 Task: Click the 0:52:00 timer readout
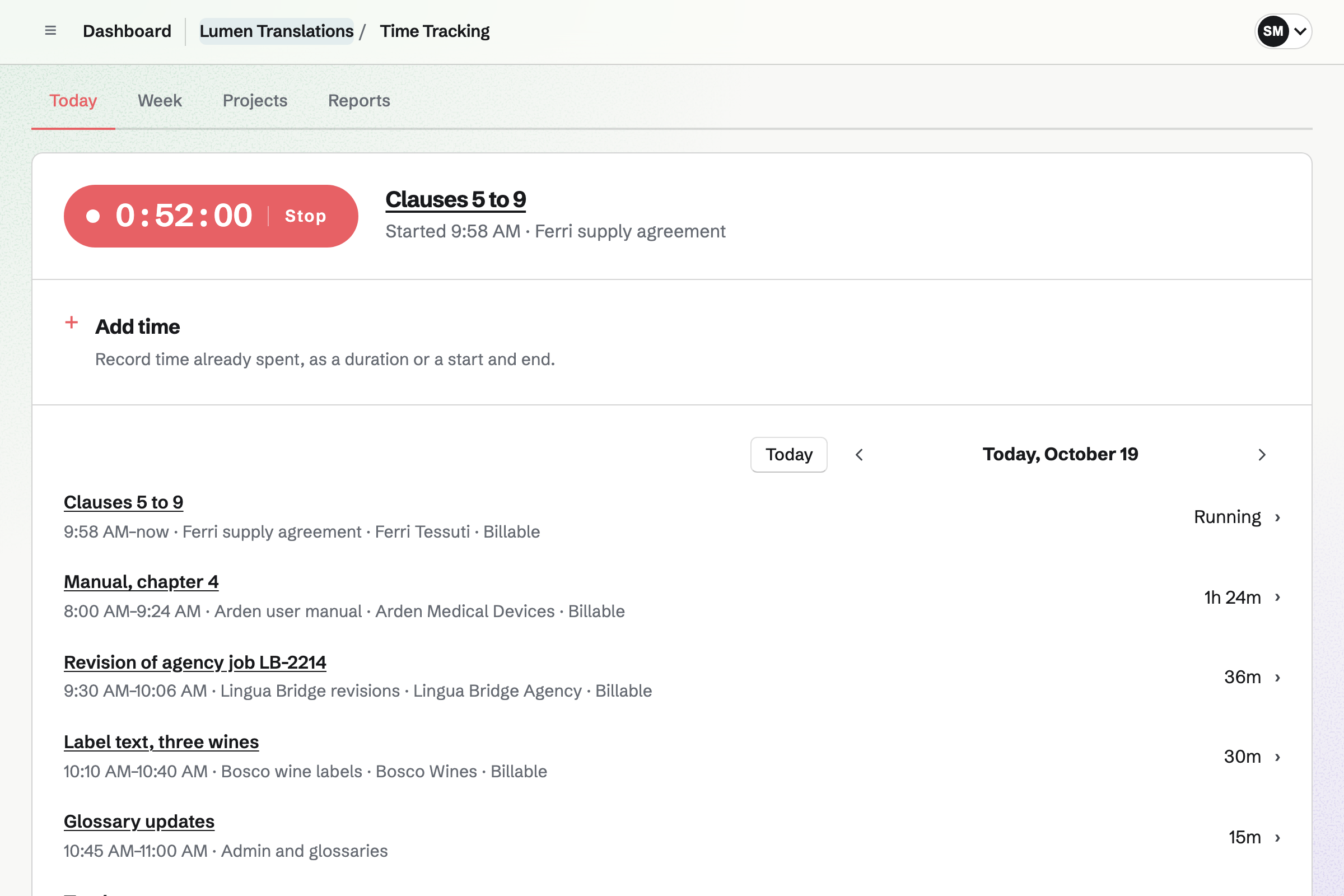tap(184, 216)
